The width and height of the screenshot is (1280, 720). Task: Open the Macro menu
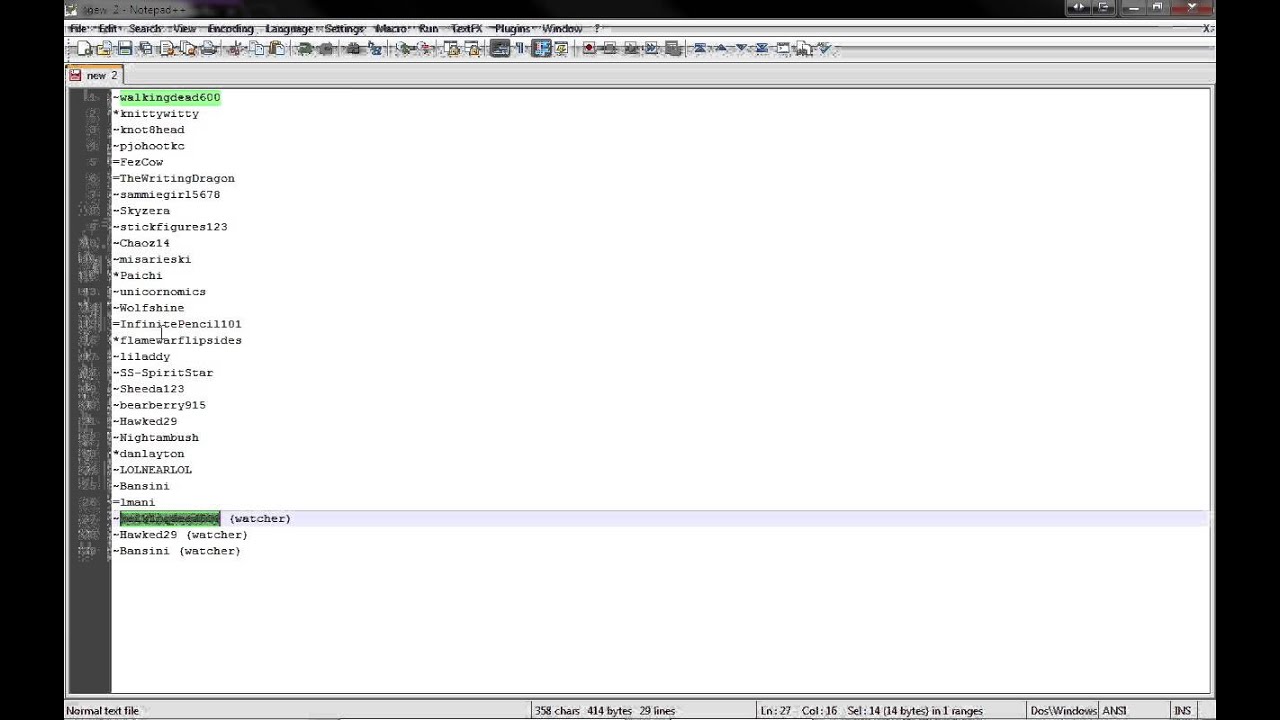pyautogui.click(x=391, y=29)
